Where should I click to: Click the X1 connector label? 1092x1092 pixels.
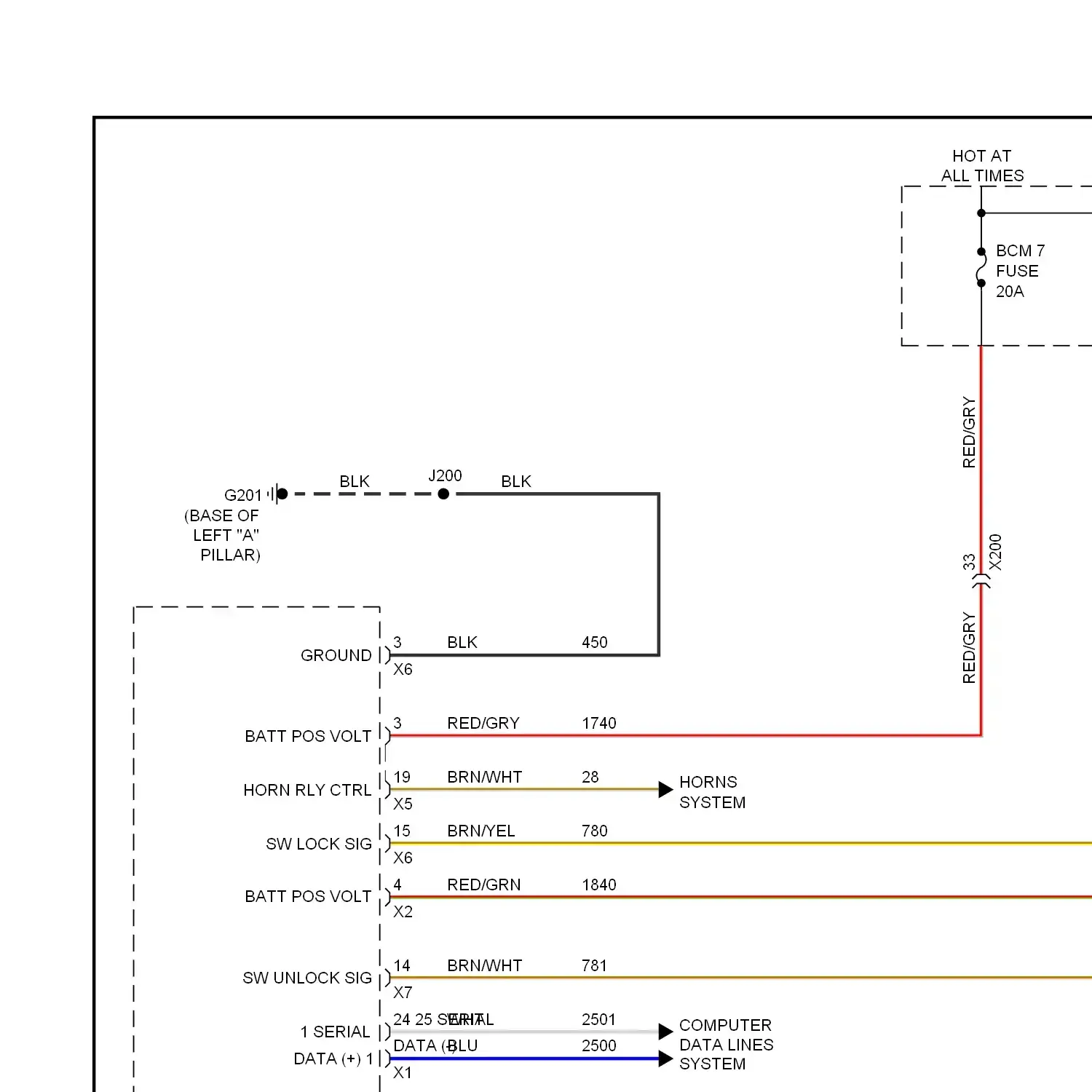tap(403, 1072)
